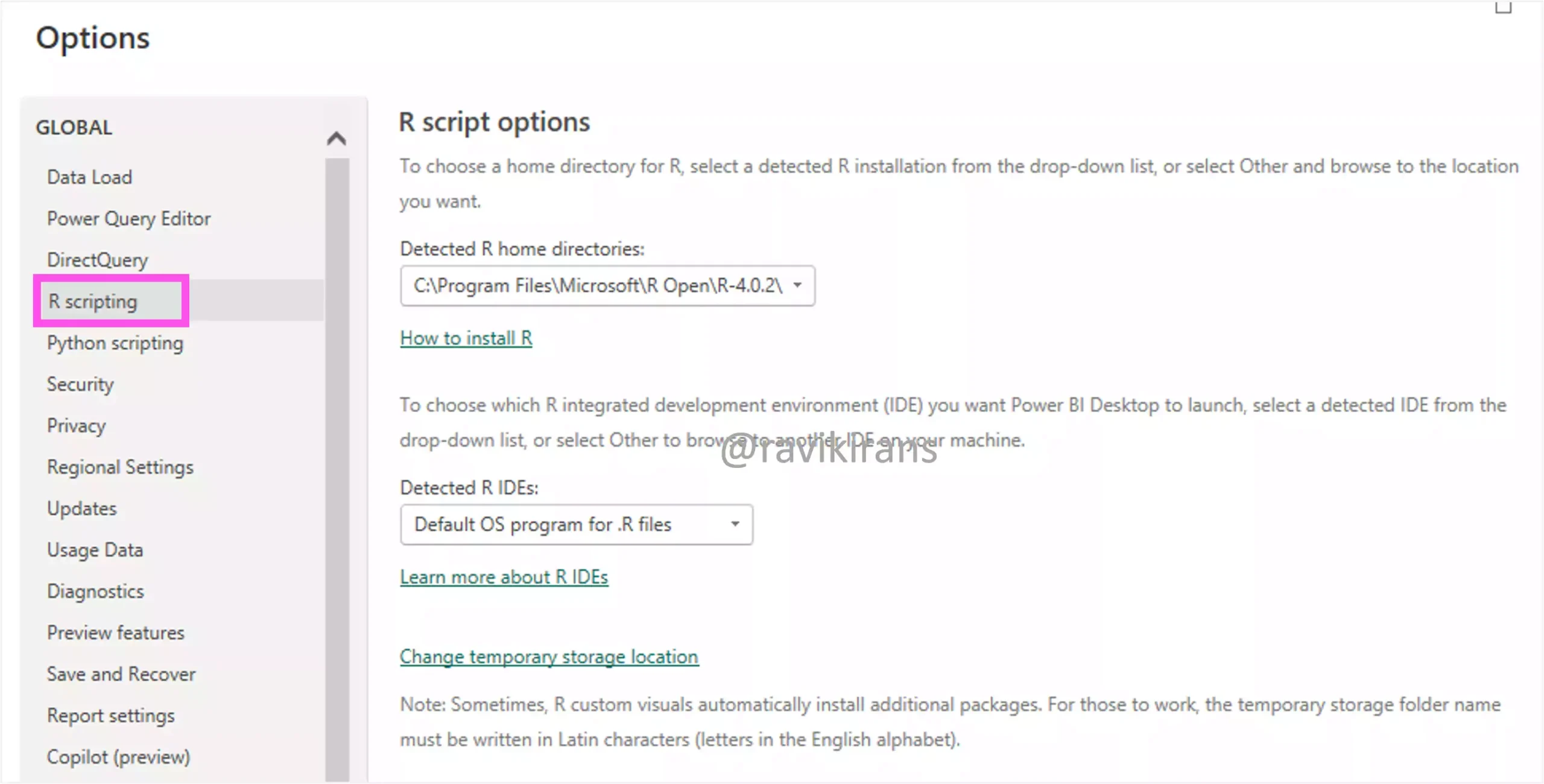This screenshot has width=1544, height=784.
Task: Click the Data Load sidebar icon
Action: 89,177
